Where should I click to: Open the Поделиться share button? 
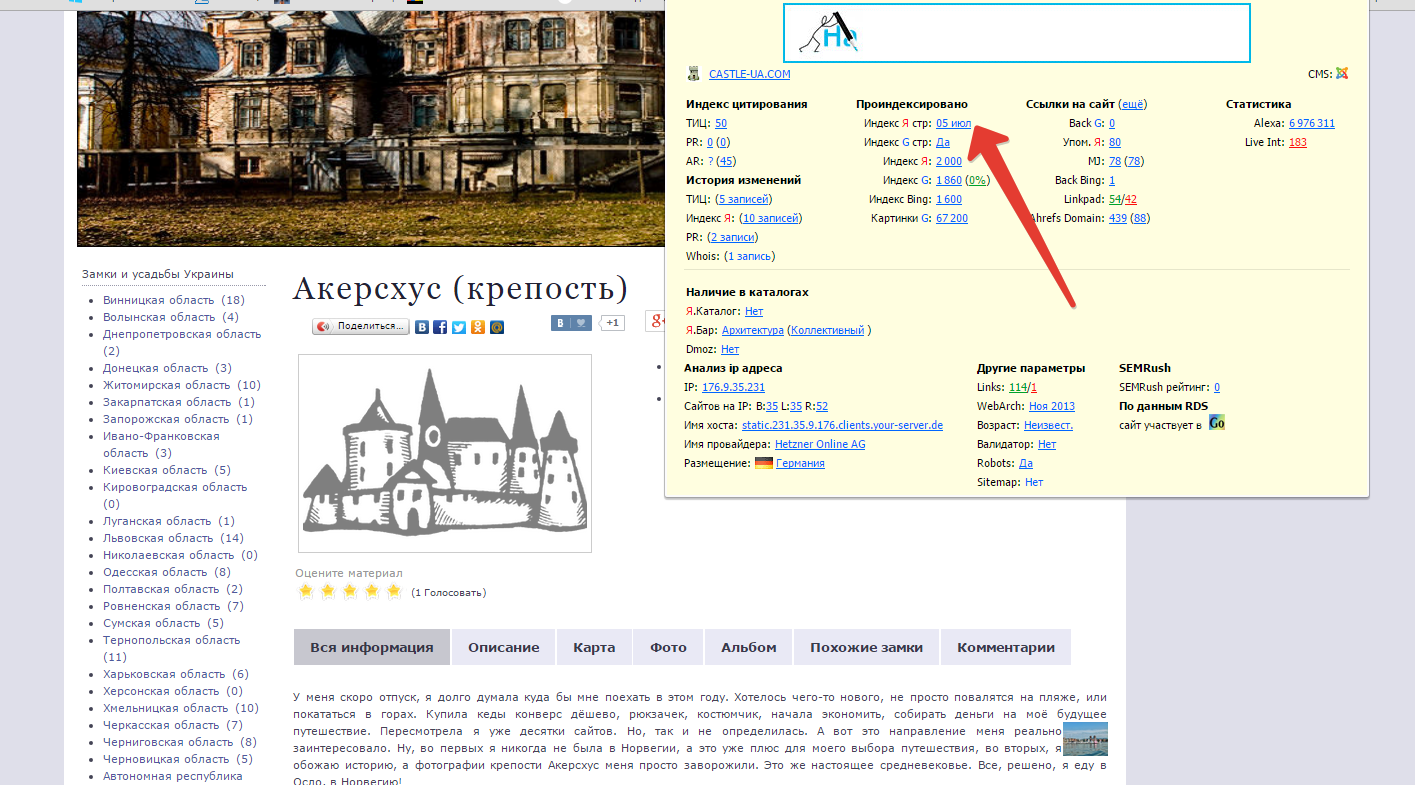[x=361, y=327]
